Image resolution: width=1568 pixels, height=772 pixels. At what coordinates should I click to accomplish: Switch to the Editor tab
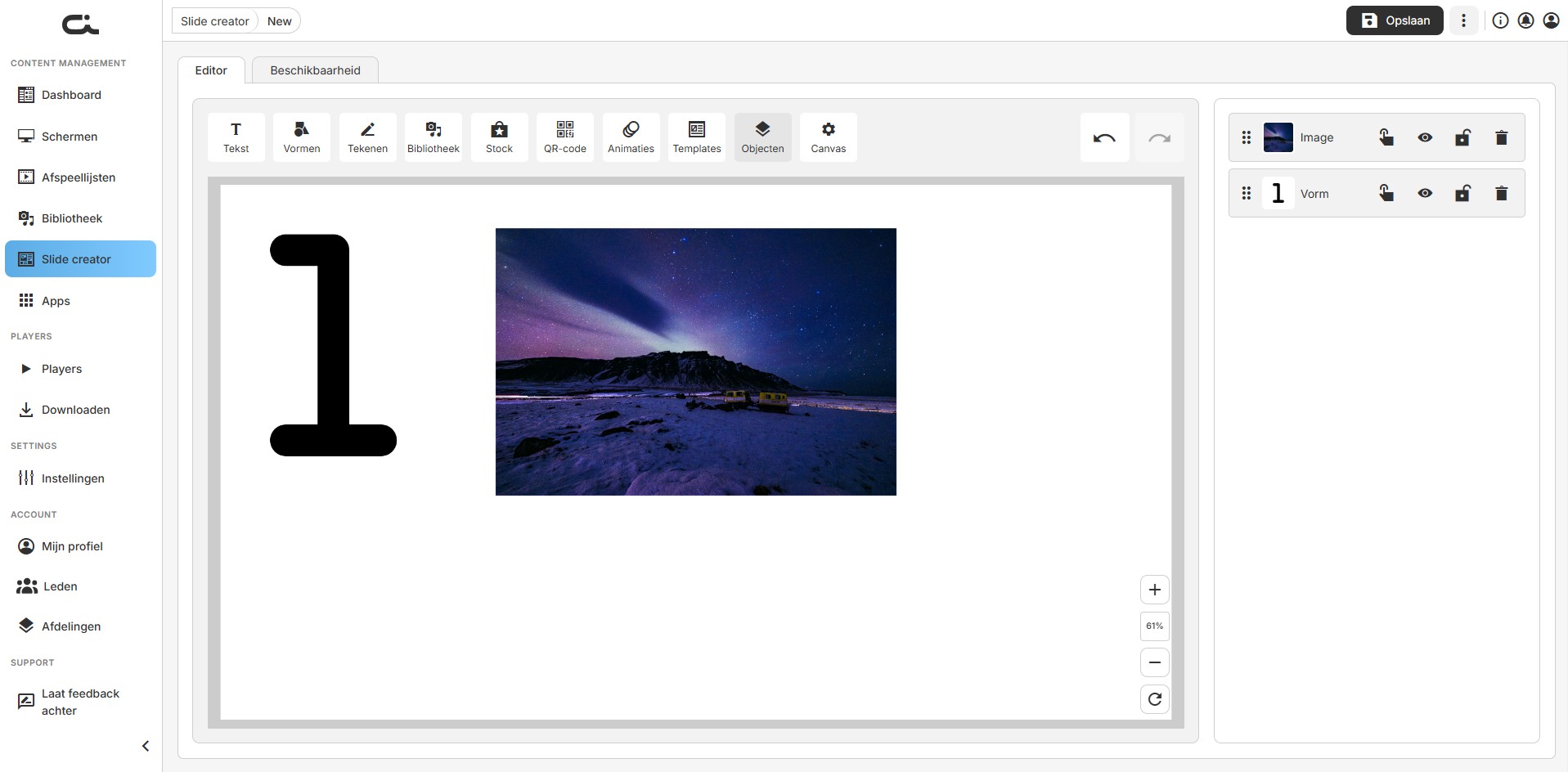click(x=211, y=70)
